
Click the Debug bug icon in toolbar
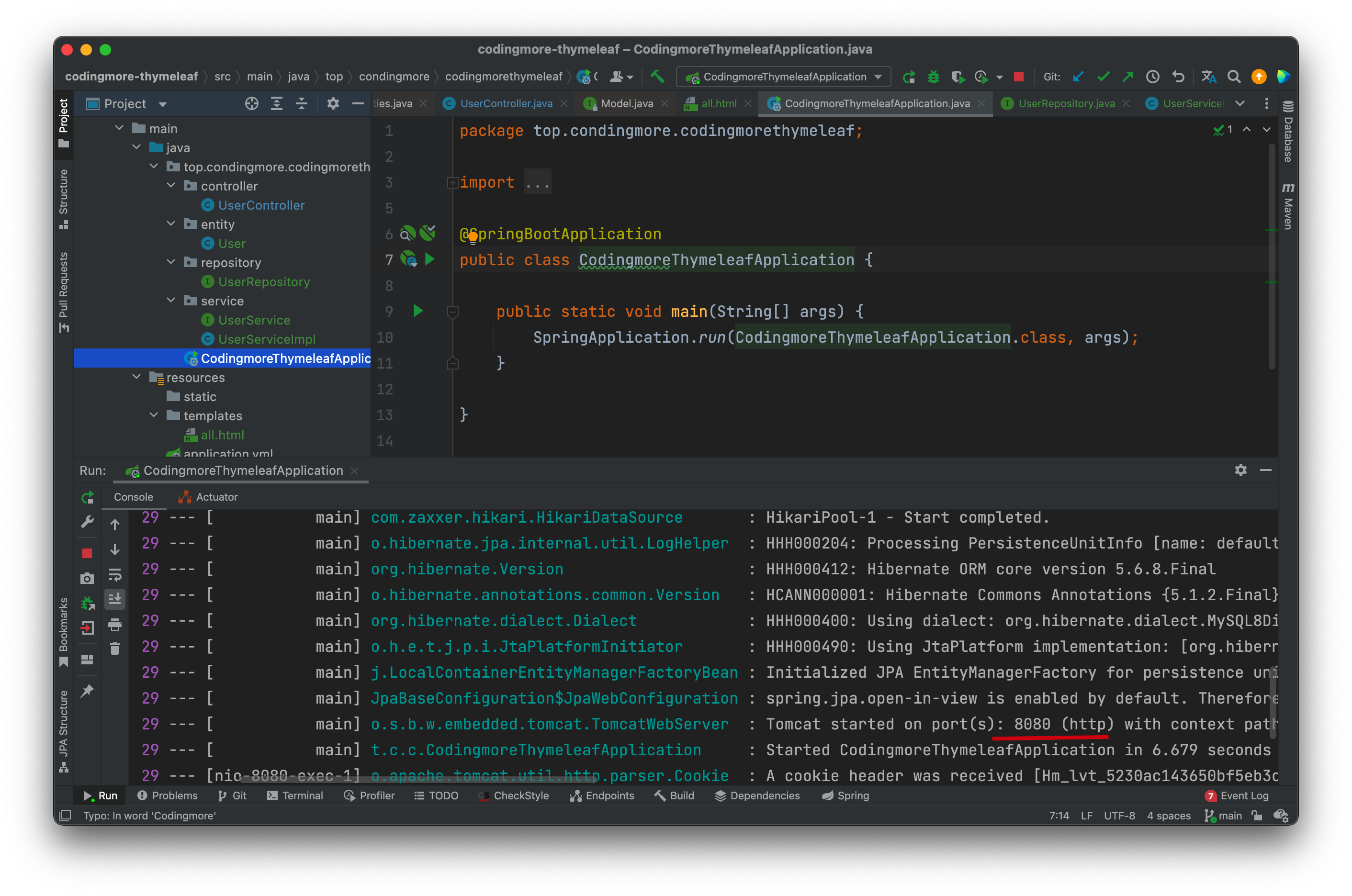(x=933, y=77)
